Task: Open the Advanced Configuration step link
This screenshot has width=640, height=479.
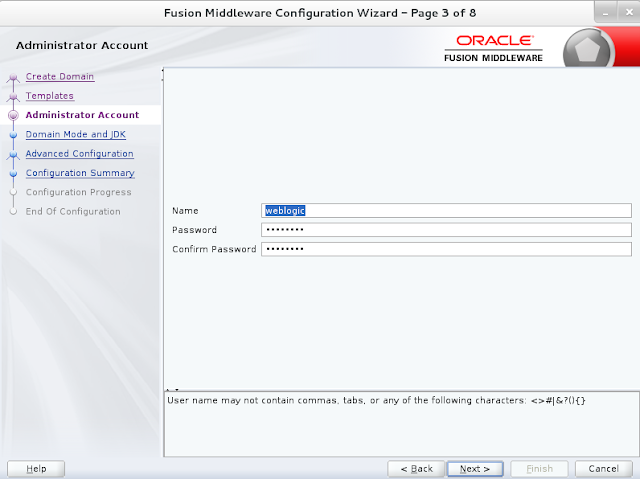Action: pos(80,153)
